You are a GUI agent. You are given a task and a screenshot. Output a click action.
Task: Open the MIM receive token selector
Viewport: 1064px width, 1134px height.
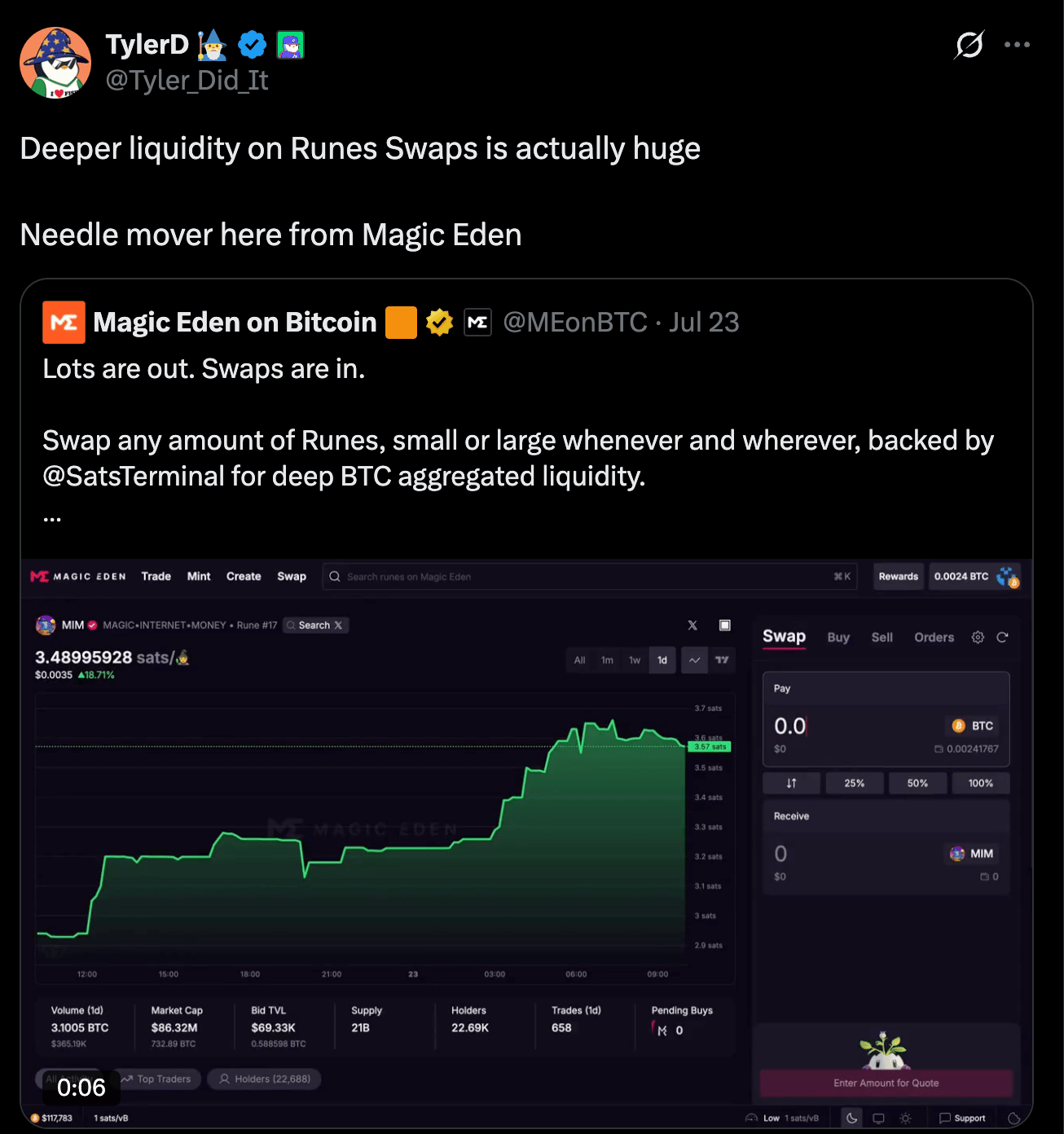(972, 854)
